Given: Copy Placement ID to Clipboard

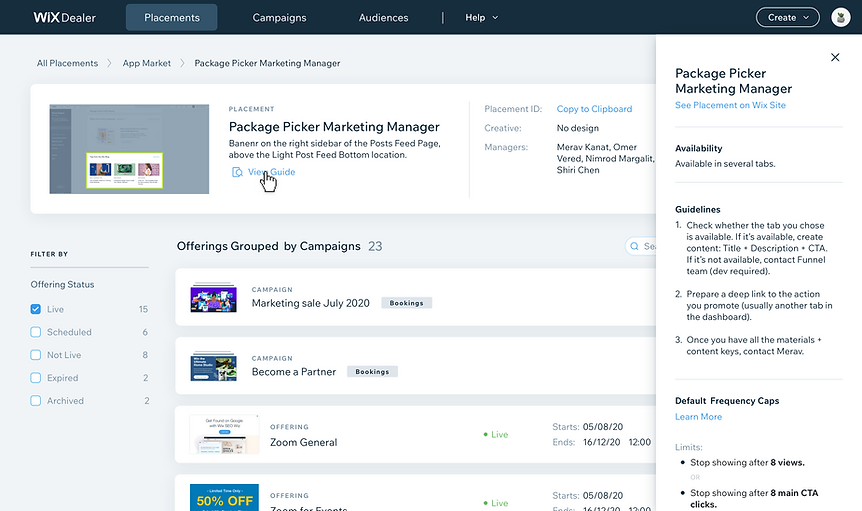Looking at the screenshot, I should pyautogui.click(x=594, y=109).
